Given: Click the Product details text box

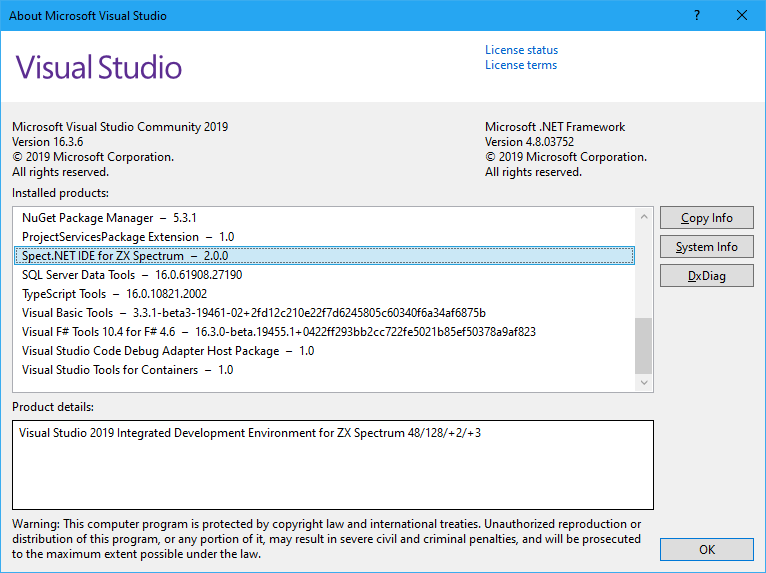Looking at the screenshot, I should (333, 465).
